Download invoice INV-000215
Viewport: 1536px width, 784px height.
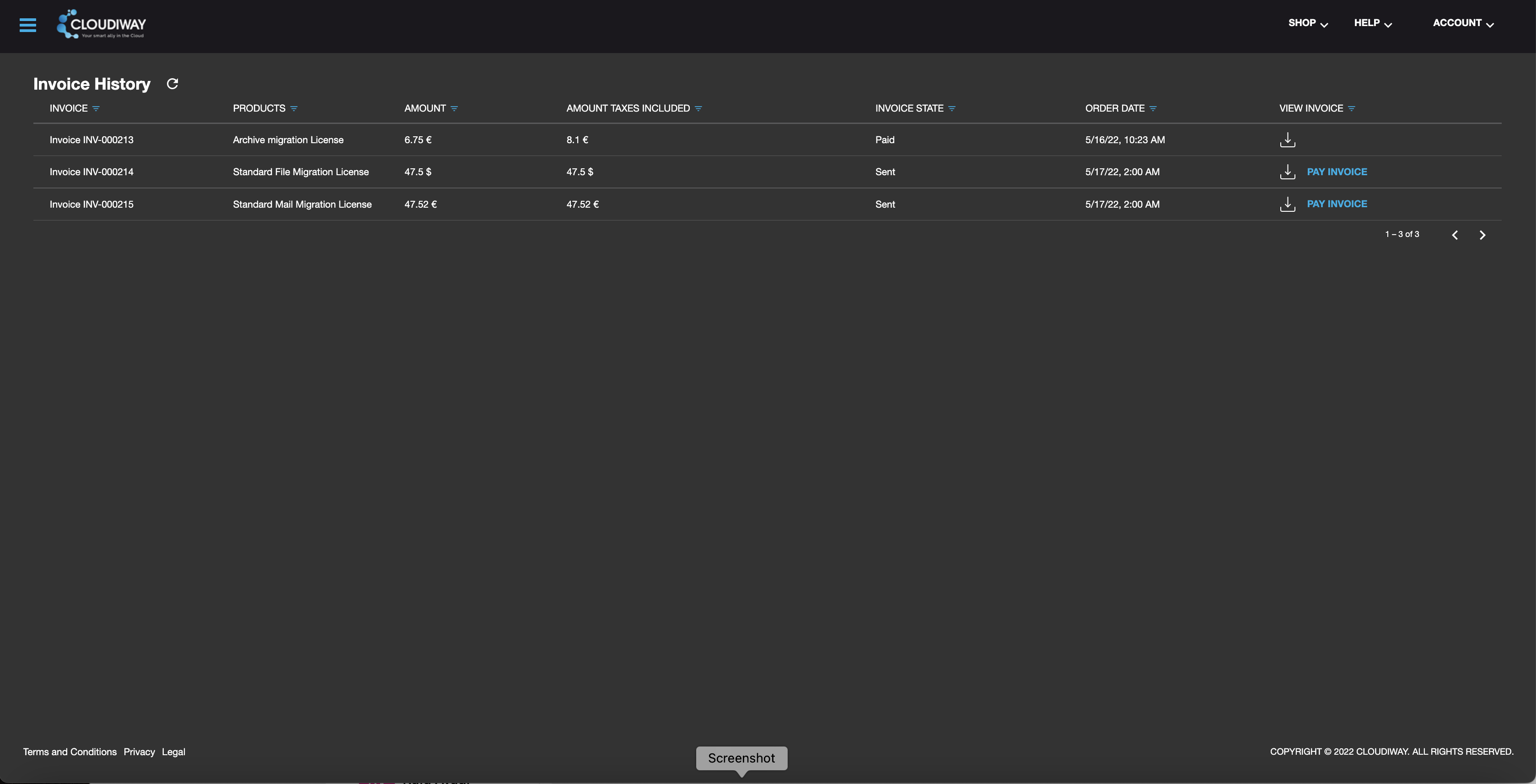[1287, 204]
